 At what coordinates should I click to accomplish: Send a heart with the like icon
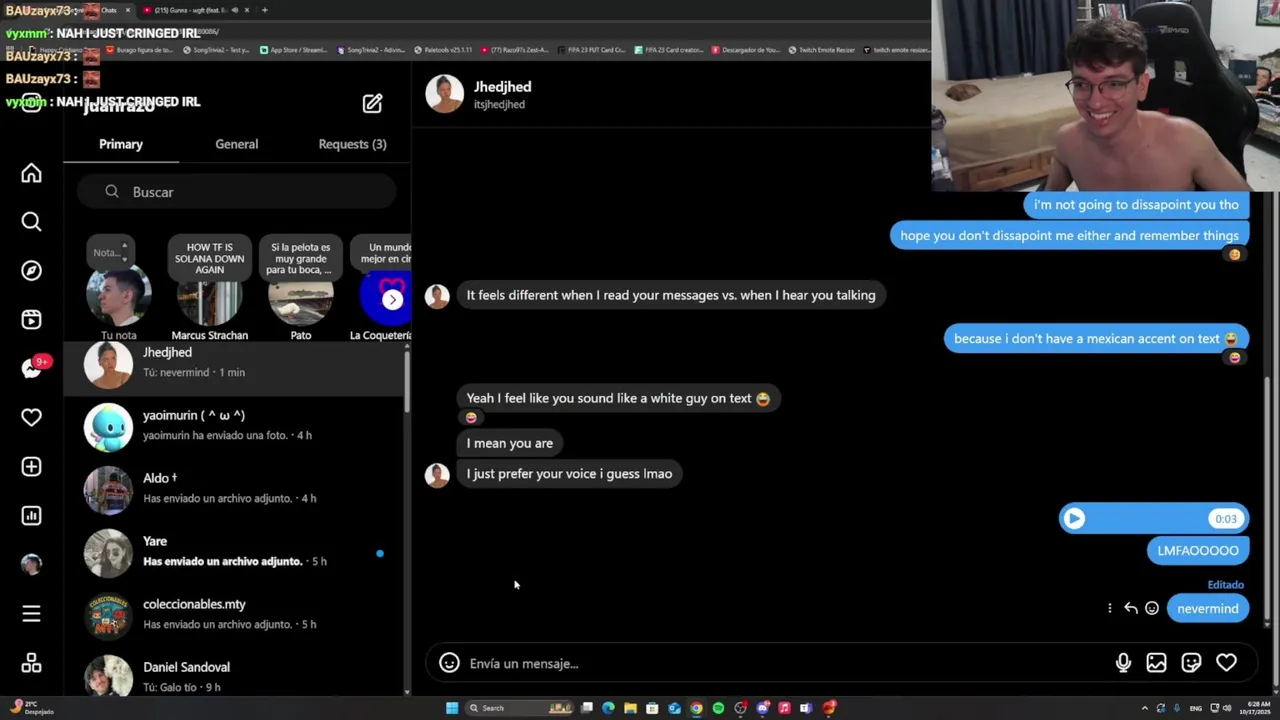tap(1226, 663)
